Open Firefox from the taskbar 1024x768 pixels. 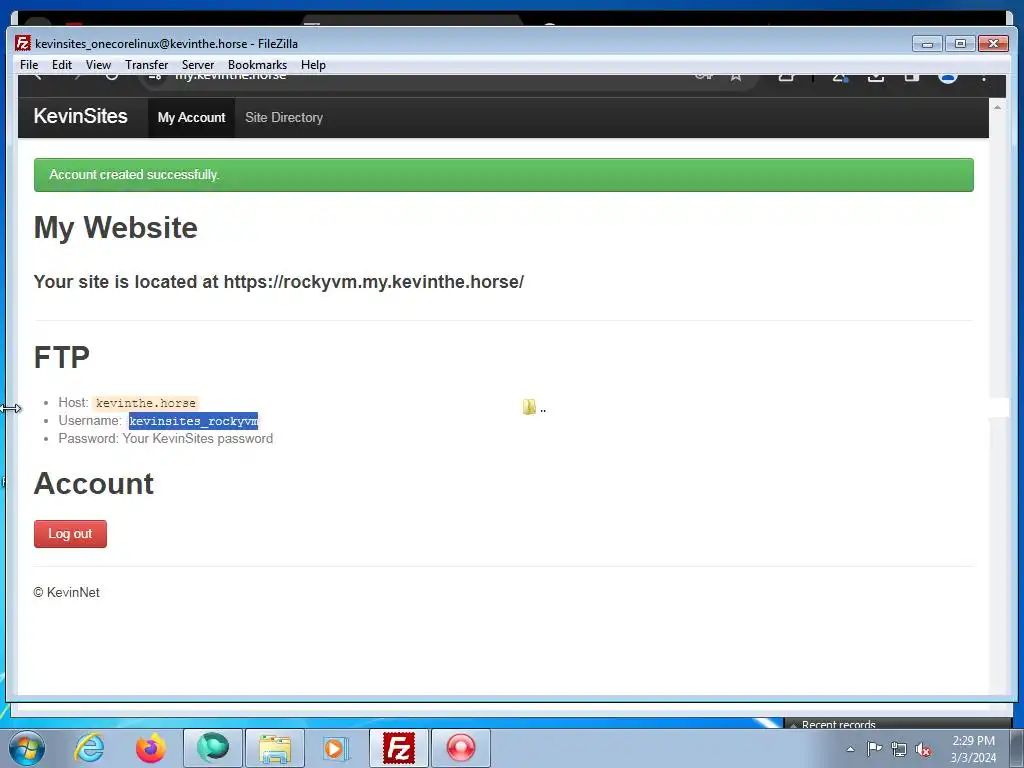(151, 748)
